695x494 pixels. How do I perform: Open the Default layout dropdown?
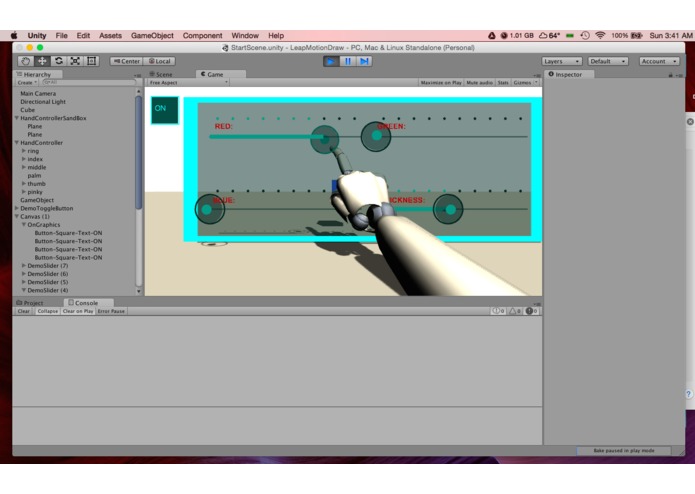[x=608, y=61]
